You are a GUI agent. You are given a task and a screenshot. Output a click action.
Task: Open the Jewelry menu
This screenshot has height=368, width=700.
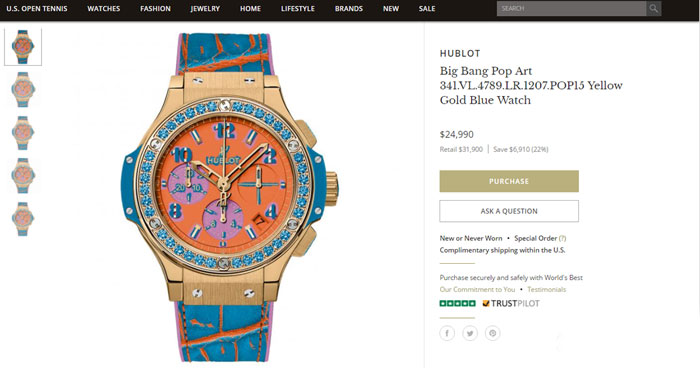pyautogui.click(x=205, y=8)
